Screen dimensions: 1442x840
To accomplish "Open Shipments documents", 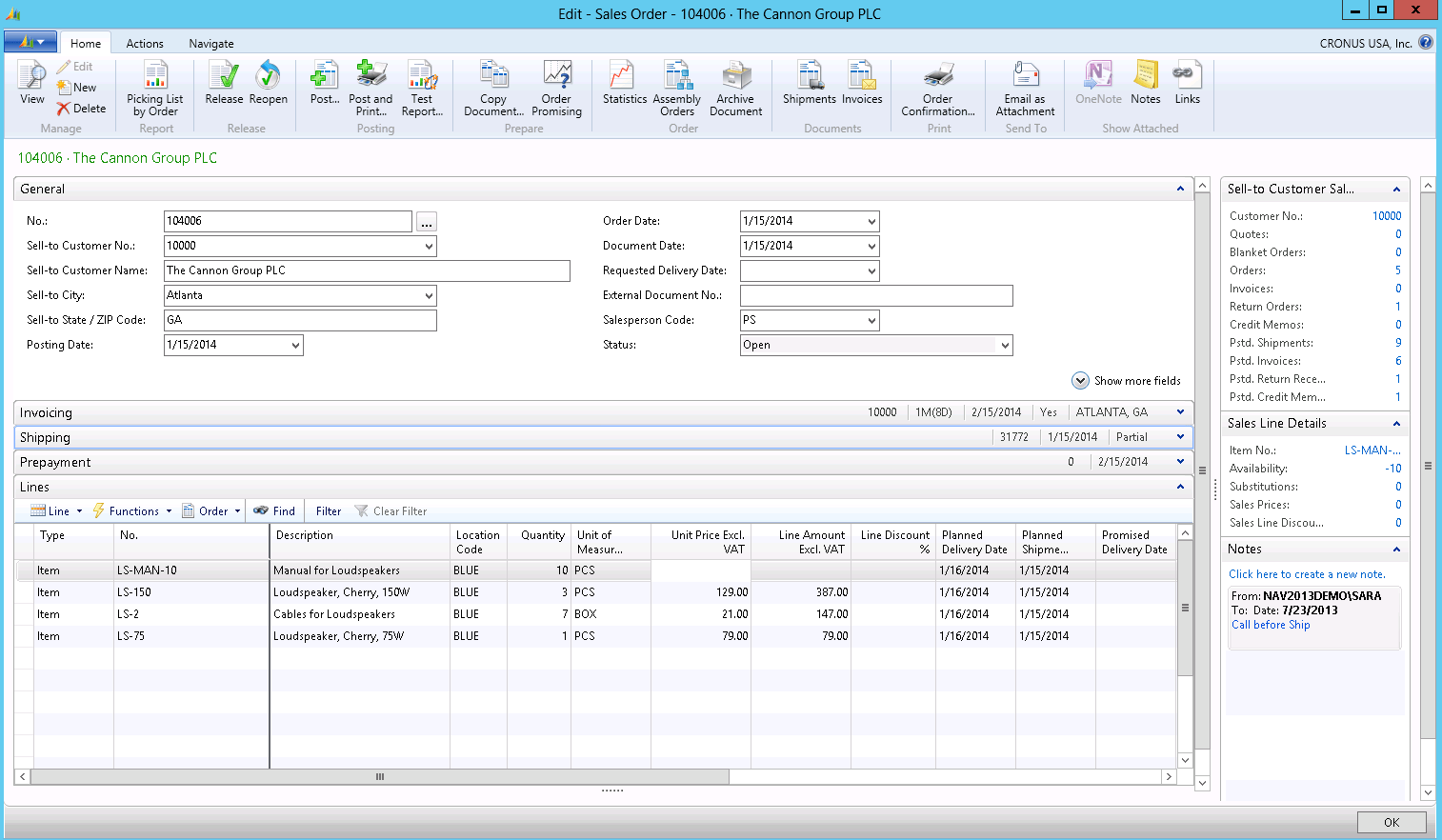I will click(x=810, y=83).
